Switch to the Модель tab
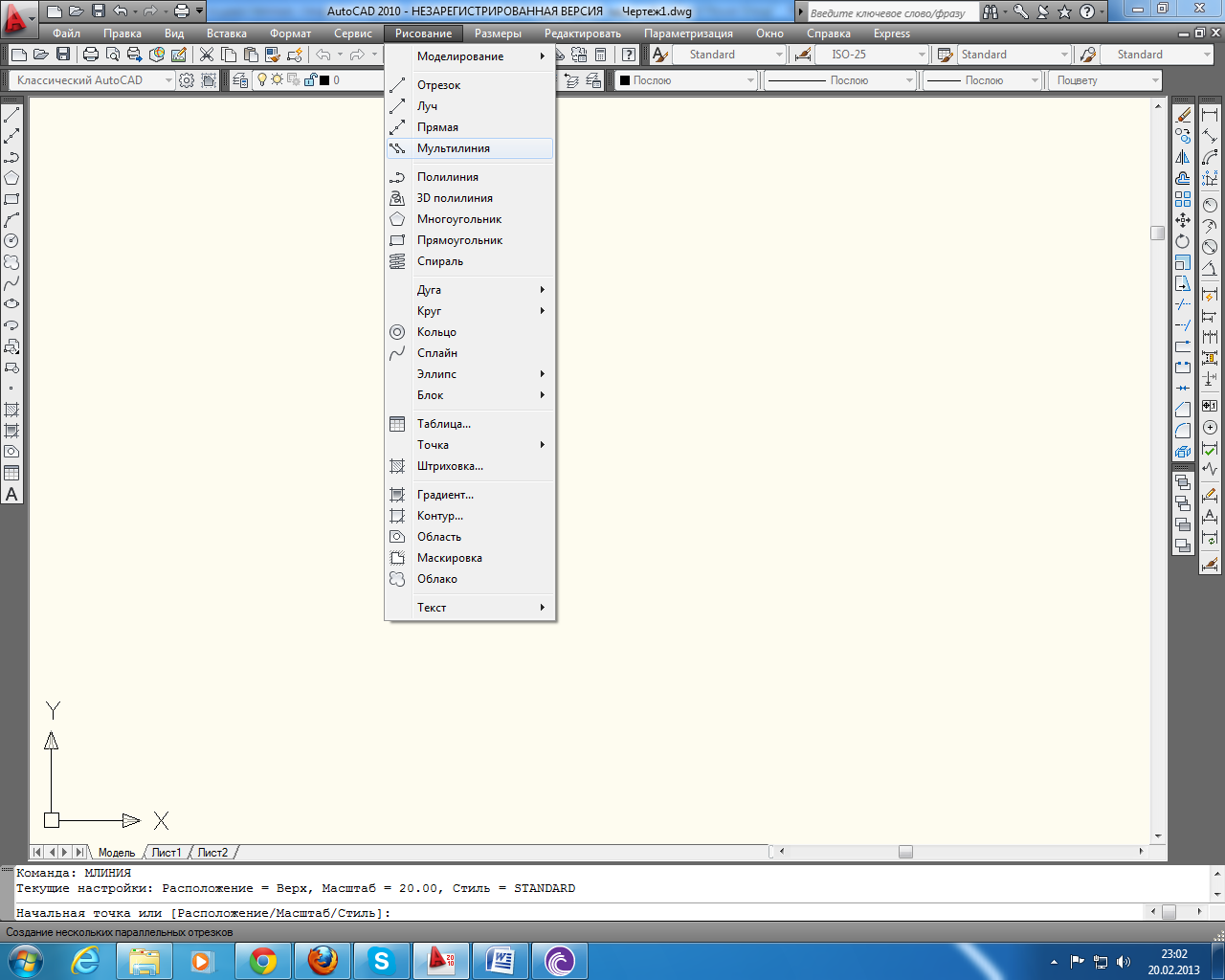This screenshot has width=1225, height=980. (117, 852)
